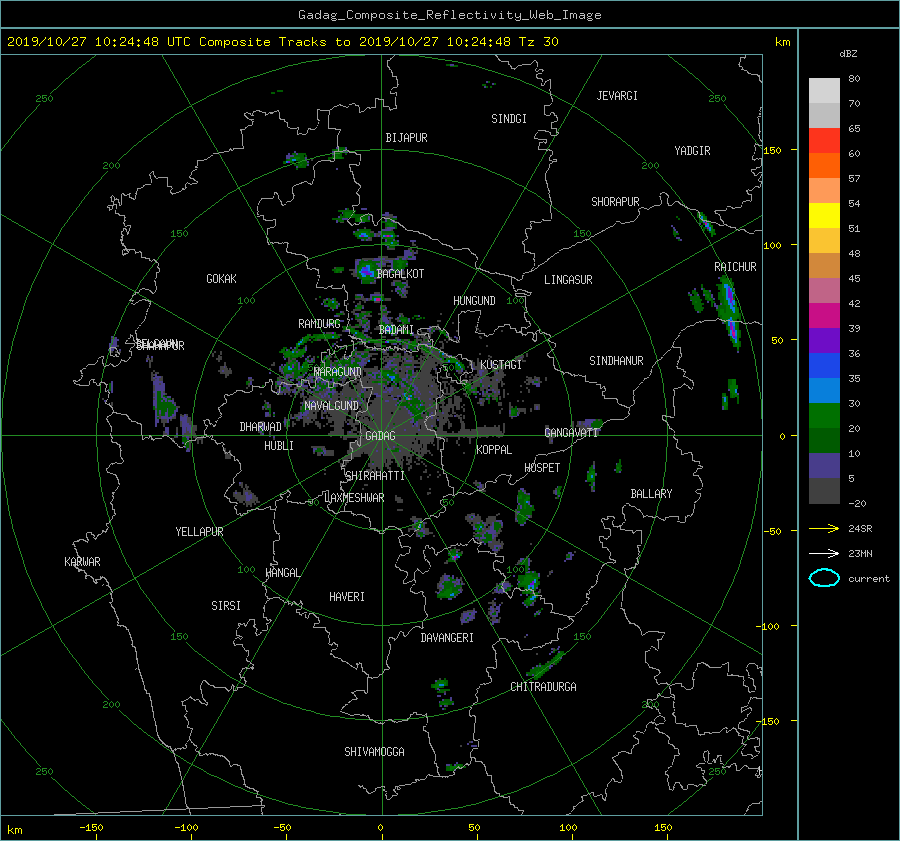Select the BALLARY label
The width and height of the screenshot is (900, 841).
click(651, 494)
